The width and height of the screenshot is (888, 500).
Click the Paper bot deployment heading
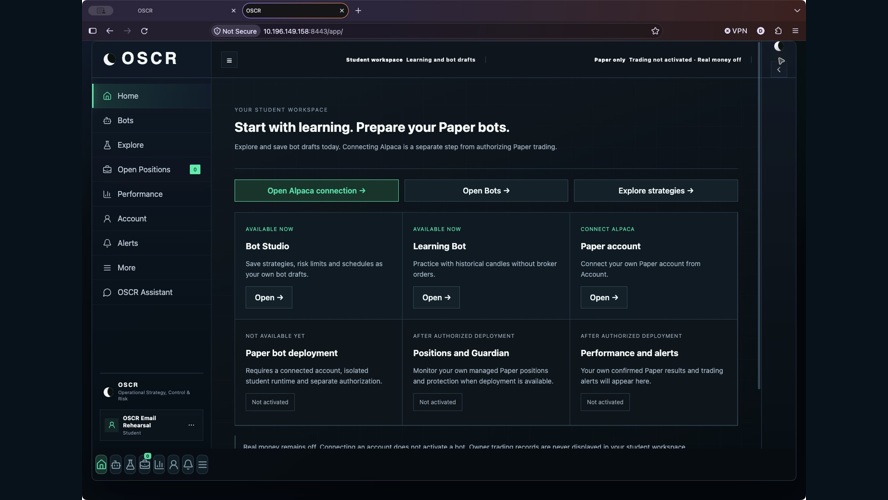pyautogui.click(x=292, y=353)
